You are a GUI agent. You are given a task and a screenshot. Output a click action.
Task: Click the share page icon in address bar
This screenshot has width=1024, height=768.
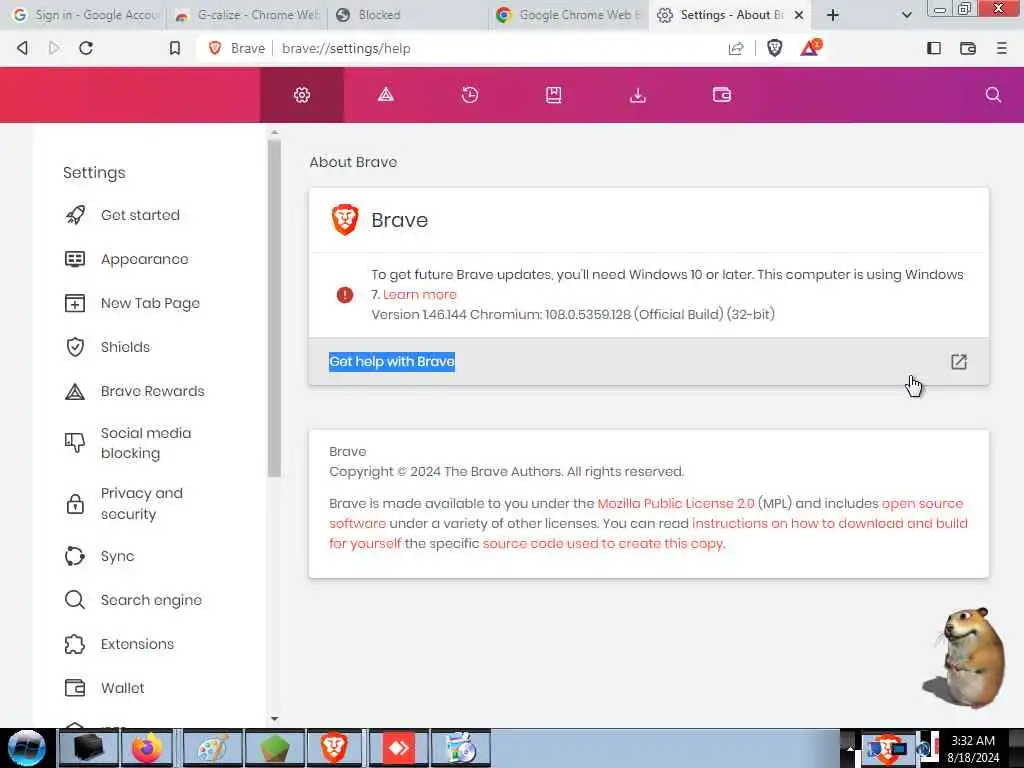coord(736,48)
